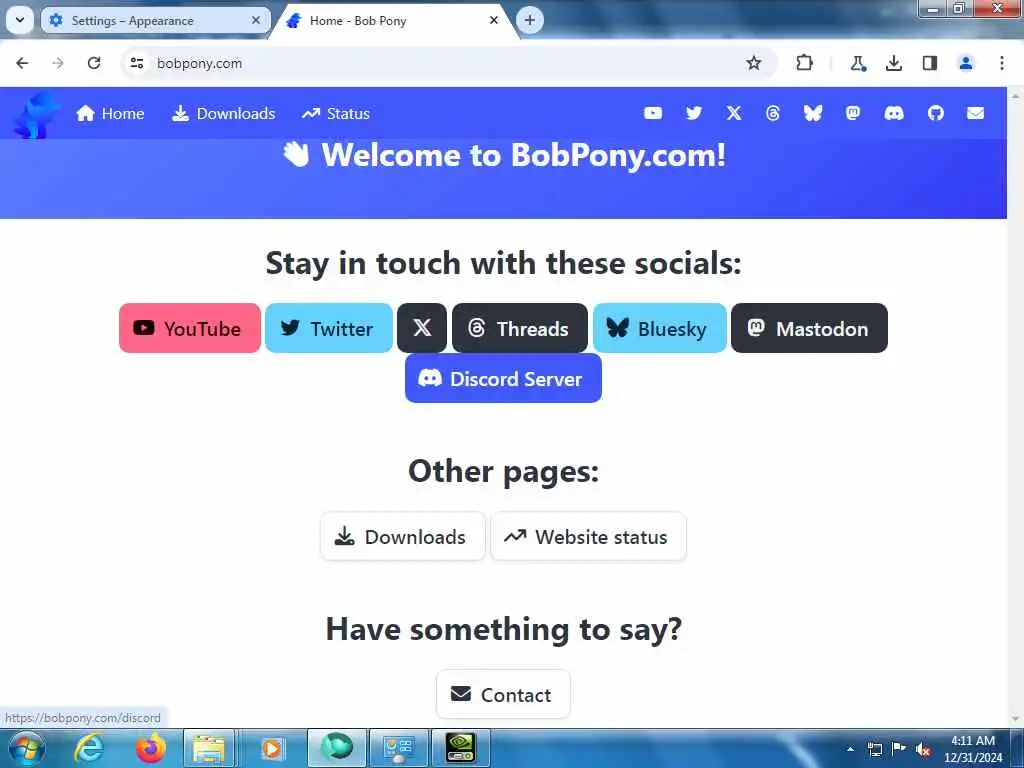
Task: Launch Internet Explorer from taskbar
Action: pyautogui.click(x=89, y=748)
